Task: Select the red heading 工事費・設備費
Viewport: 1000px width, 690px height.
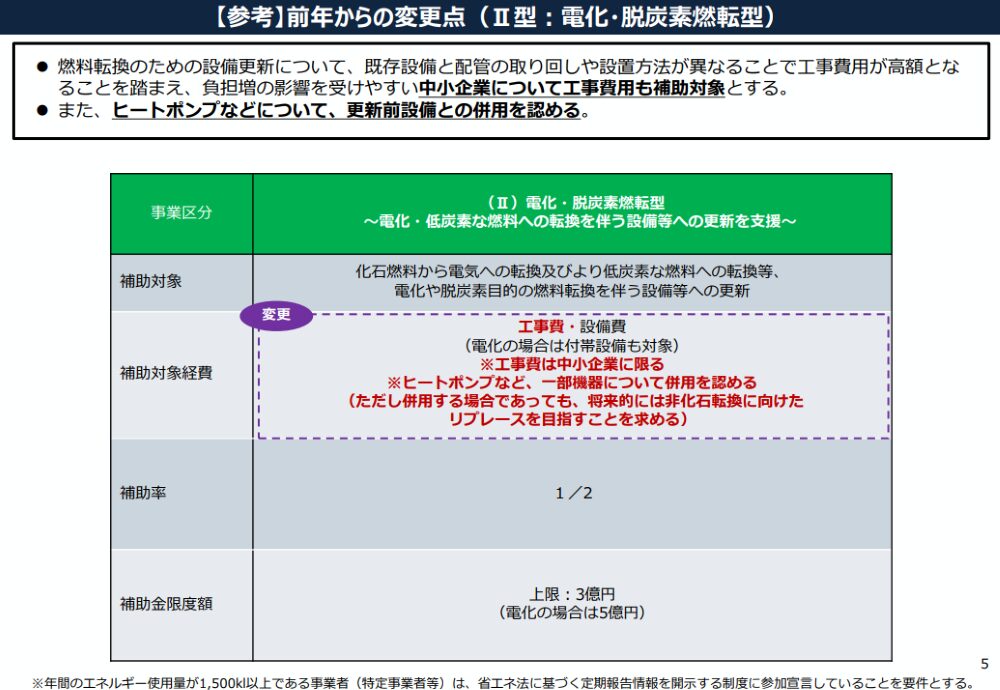Action: point(572,327)
